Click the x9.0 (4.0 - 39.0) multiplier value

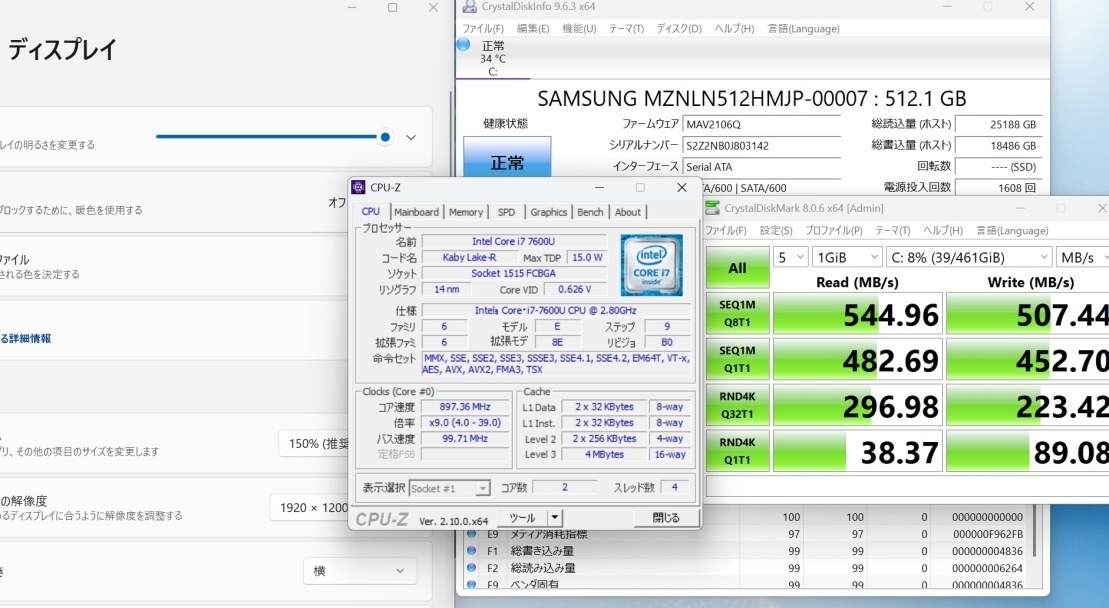[465, 422]
